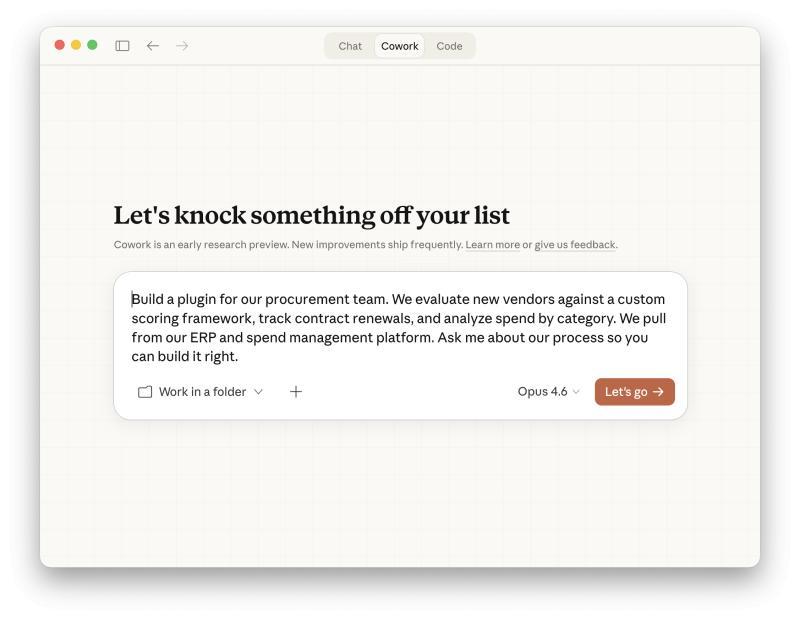The image size is (800, 620).
Task: Follow the give us feedback link
Action: pos(575,245)
